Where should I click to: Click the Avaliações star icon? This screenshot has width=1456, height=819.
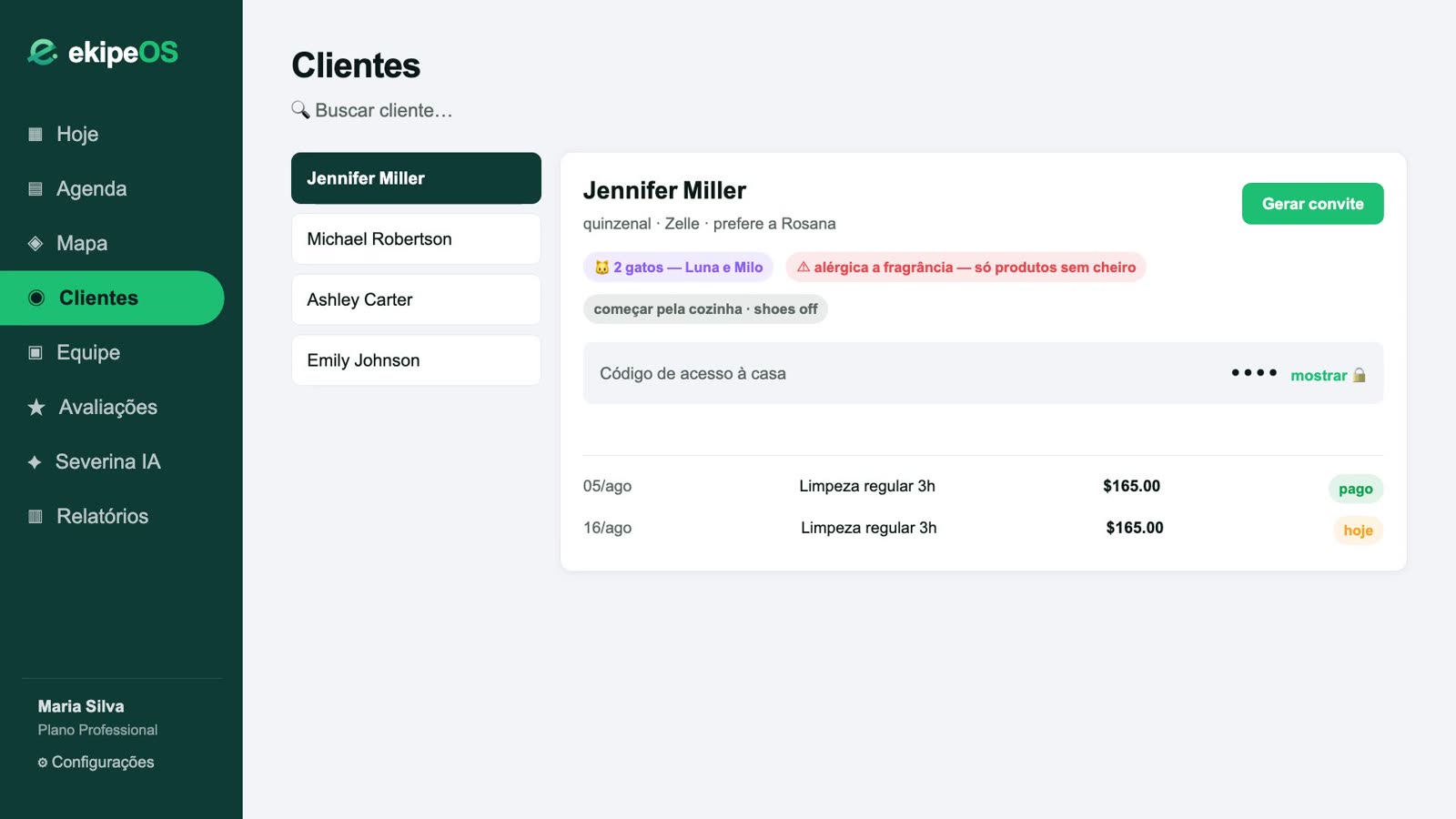pyautogui.click(x=36, y=408)
